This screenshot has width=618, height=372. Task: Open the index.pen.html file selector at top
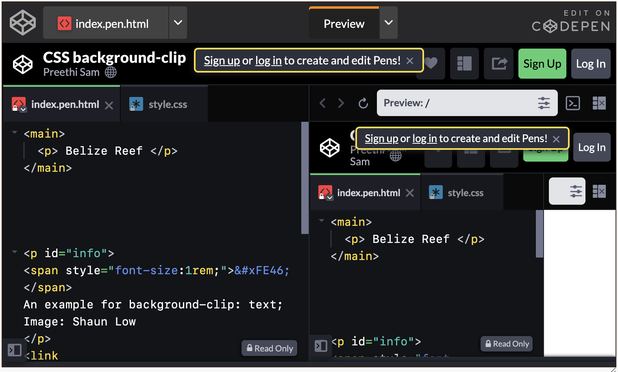click(106, 23)
